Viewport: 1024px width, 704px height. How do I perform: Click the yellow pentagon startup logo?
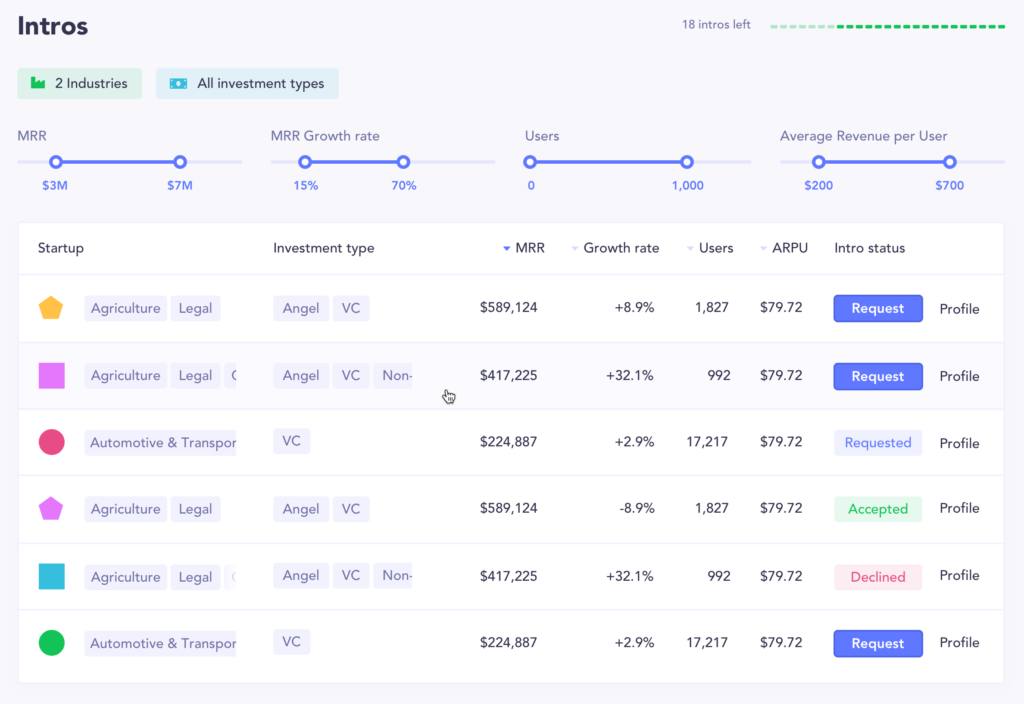coord(51,309)
